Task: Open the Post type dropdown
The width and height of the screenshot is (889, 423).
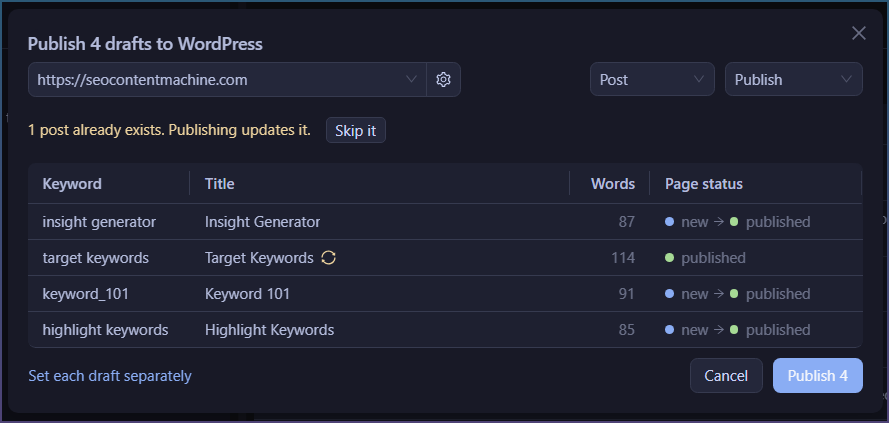Action: 652,79
